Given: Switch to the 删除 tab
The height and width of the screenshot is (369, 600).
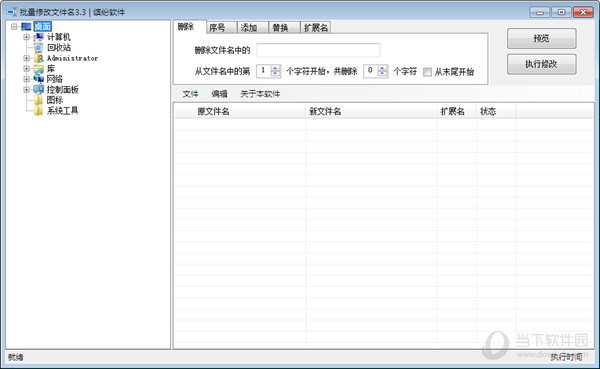Looking at the screenshot, I should tap(190, 27).
